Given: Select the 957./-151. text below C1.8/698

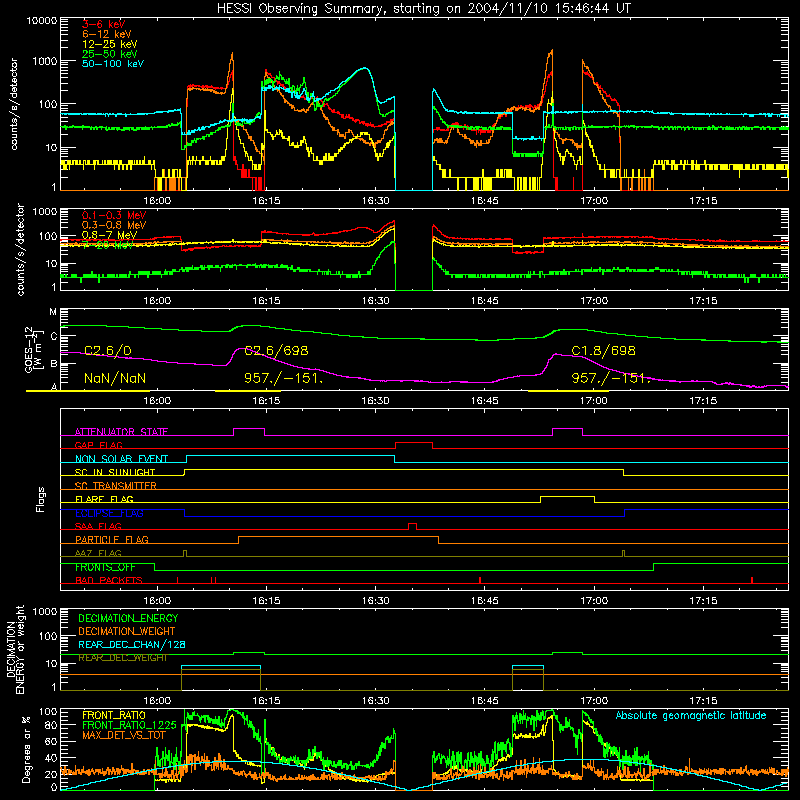Looking at the screenshot, I should [611, 378].
